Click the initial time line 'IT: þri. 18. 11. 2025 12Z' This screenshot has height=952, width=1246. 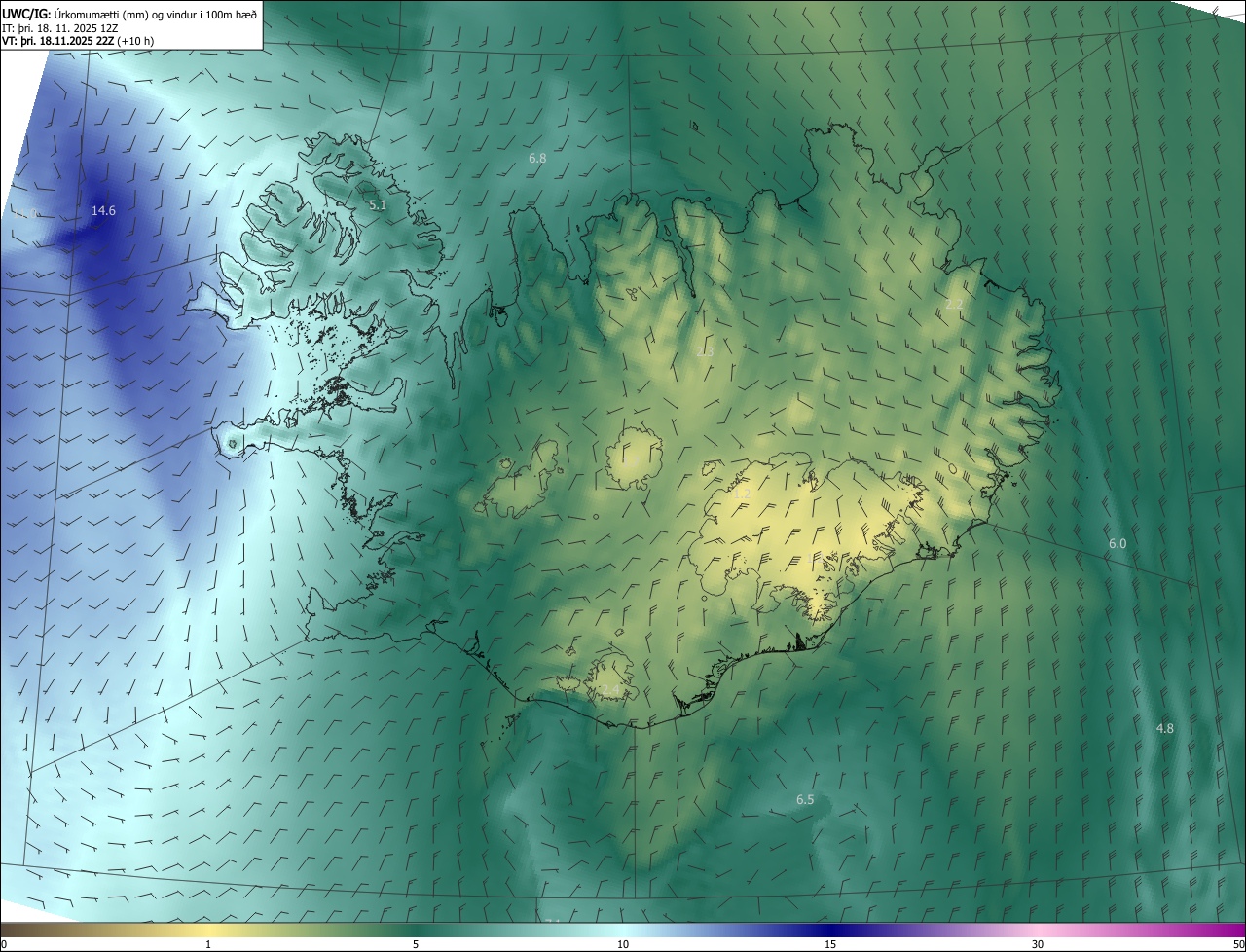(60, 27)
